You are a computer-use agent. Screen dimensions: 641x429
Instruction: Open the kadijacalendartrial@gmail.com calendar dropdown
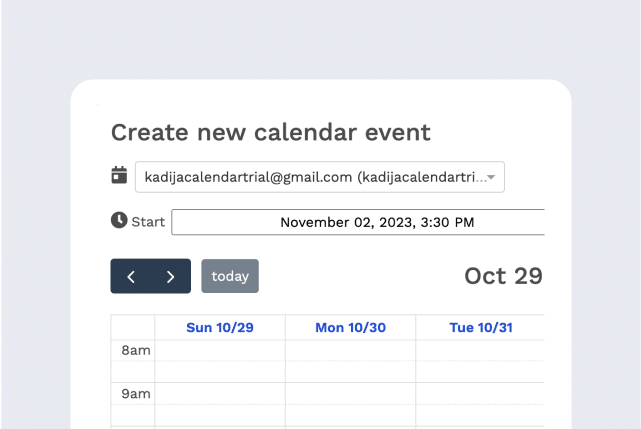coord(320,177)
